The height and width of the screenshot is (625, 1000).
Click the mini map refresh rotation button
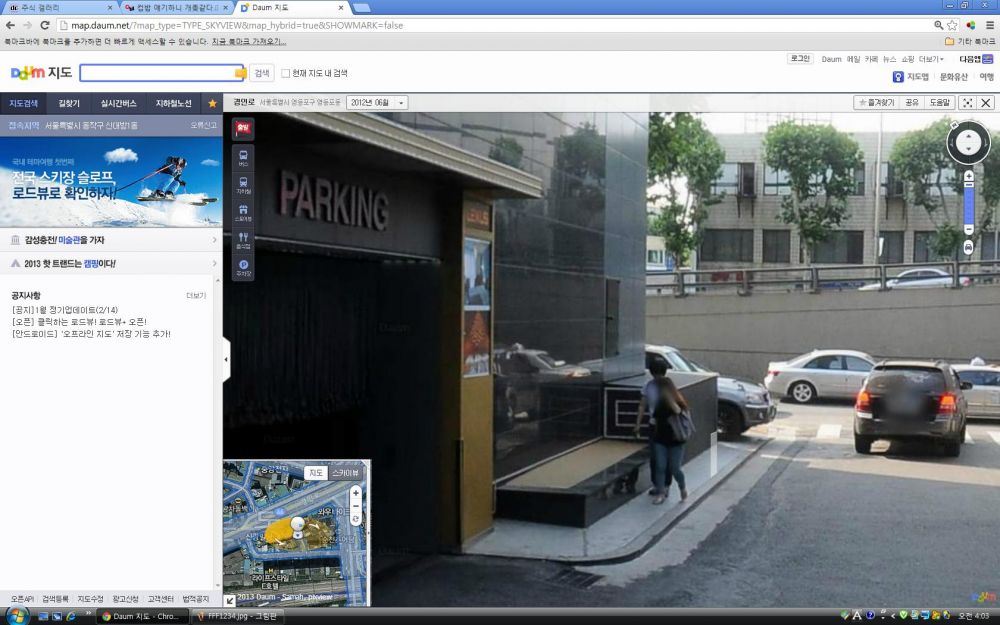click(356, 519)
